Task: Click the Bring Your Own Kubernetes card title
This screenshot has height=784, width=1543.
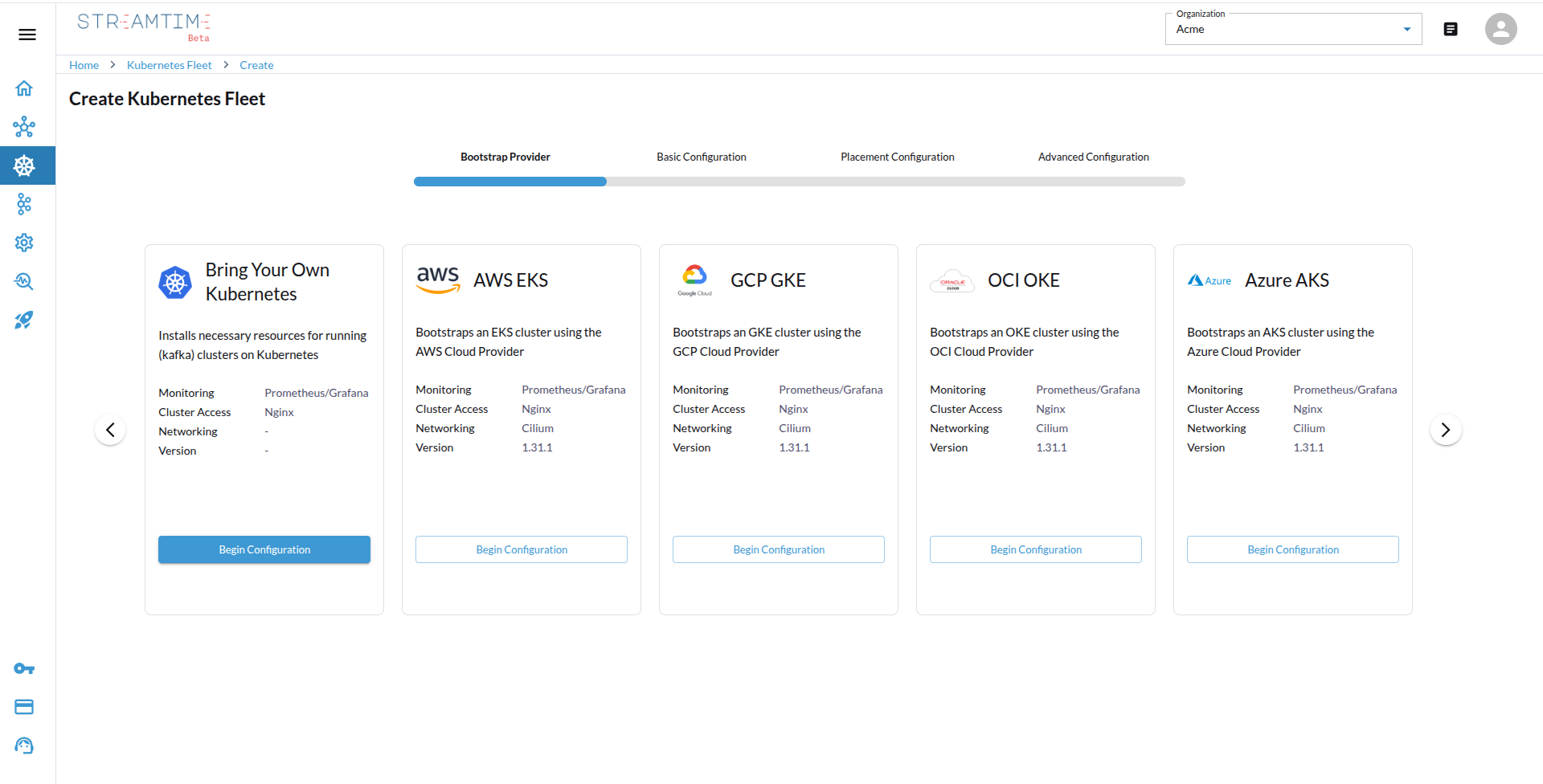Action: [x=268, y=282]
